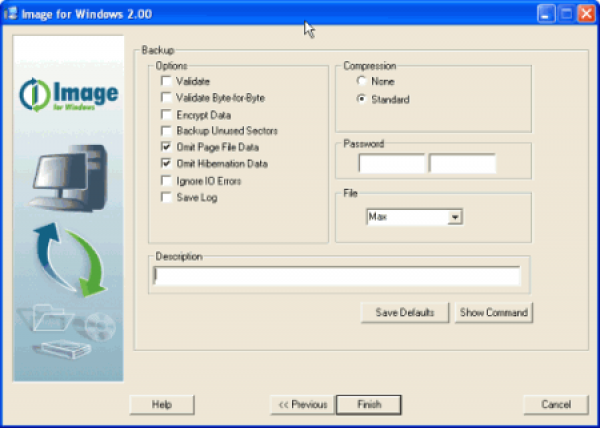Select None compression radio button
This screenshot has height=428, width=600.
point(361,81)
